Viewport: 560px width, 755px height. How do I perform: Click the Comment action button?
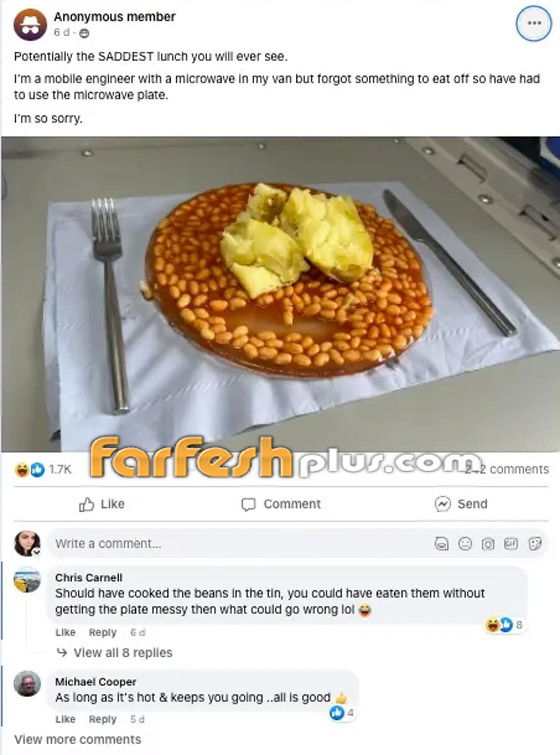click(x=281, y=504)
